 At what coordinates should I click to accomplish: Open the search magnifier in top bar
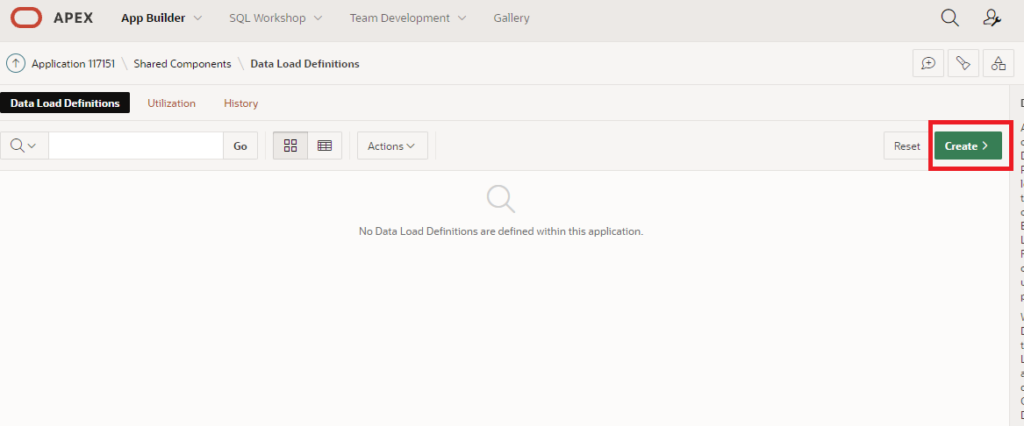coord(949,18)
